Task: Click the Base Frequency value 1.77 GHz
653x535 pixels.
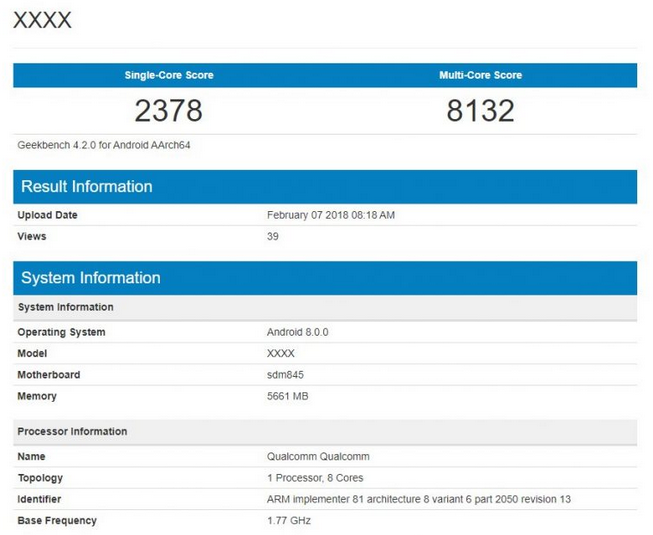Action: coord(289,520)
